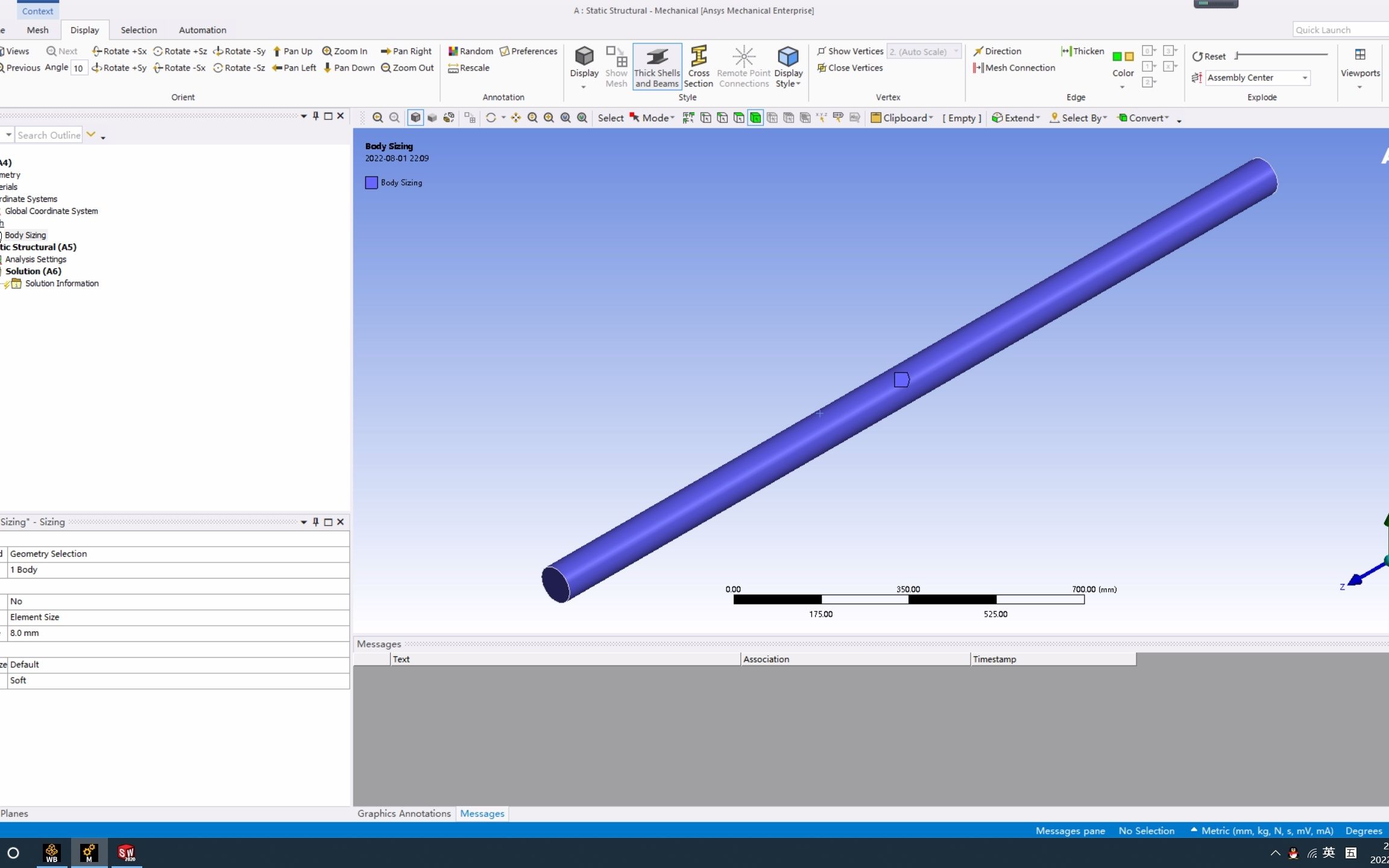Select the Body selection filter icon
The width and height of the screenshot is (1389, 868).
755,118
